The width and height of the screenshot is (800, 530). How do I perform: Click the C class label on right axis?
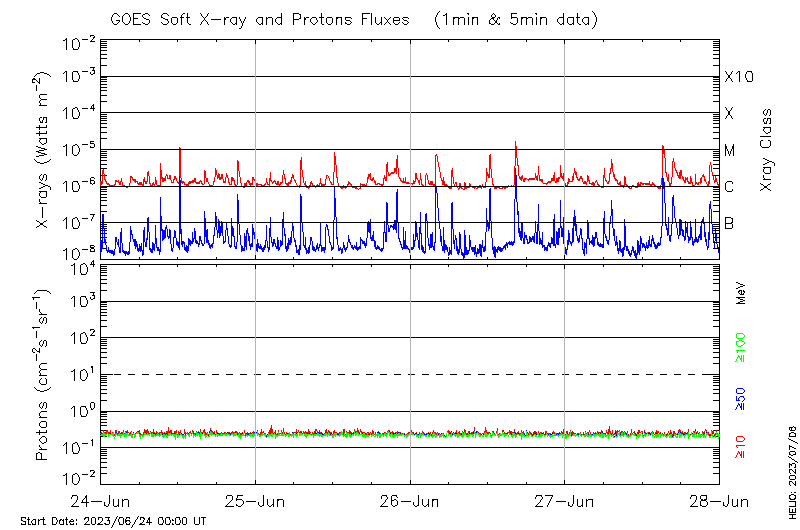point(729,187)
